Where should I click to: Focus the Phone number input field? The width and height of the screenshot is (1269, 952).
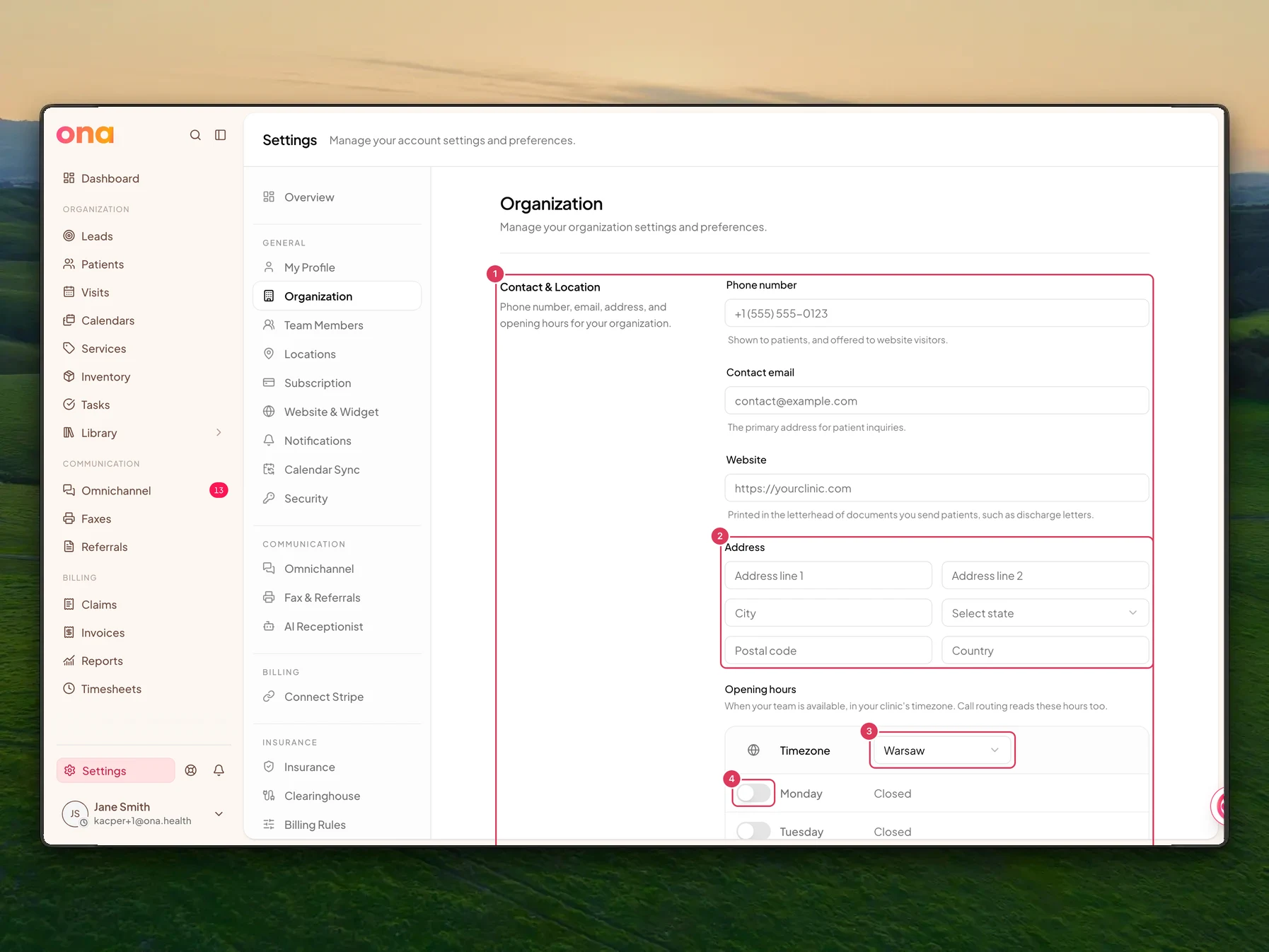937,313
